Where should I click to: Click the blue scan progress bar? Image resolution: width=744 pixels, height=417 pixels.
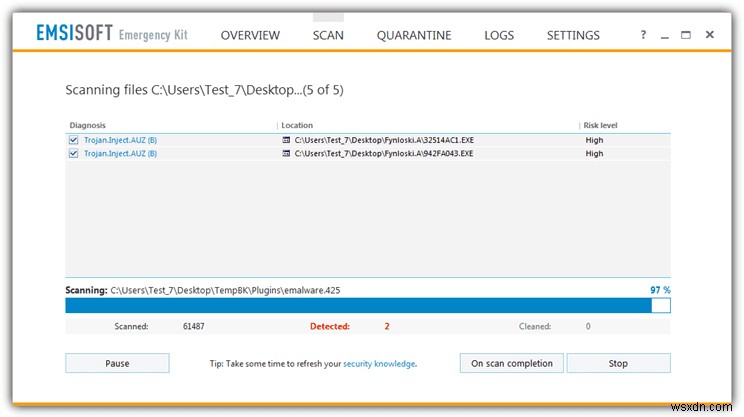[368, 306]
